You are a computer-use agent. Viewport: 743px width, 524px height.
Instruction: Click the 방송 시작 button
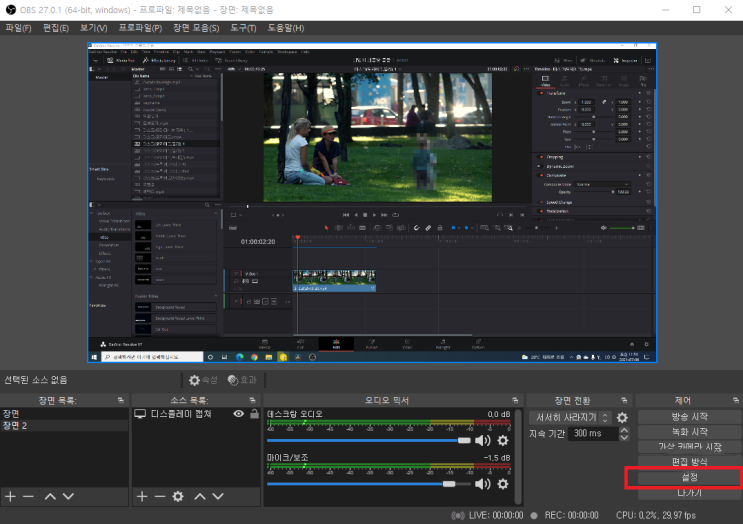689,416
